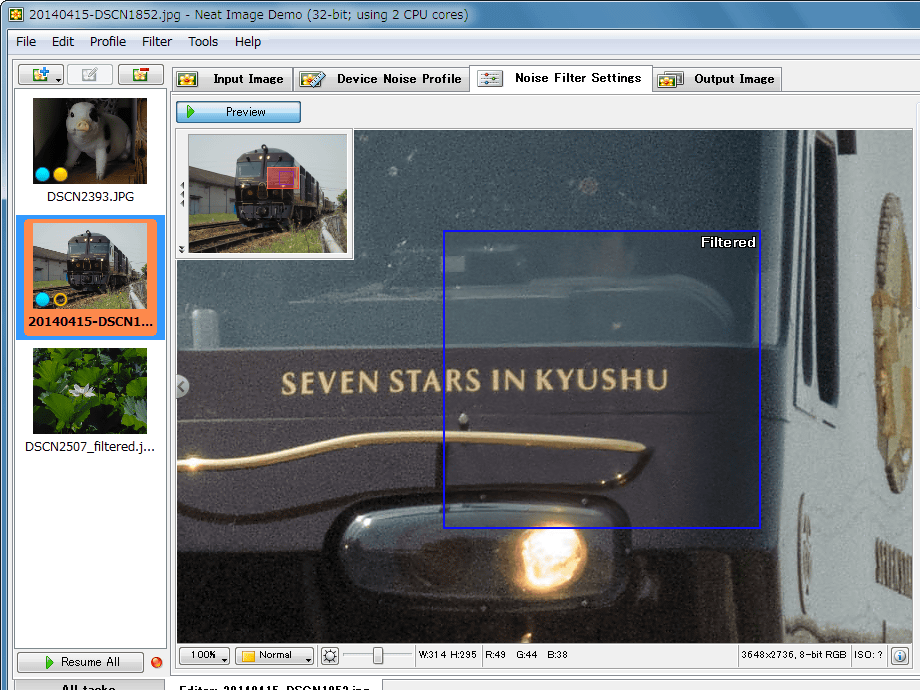Switch to the Input Image tab
The height and width of the screenshot is (690, 920).
[232, 79]
